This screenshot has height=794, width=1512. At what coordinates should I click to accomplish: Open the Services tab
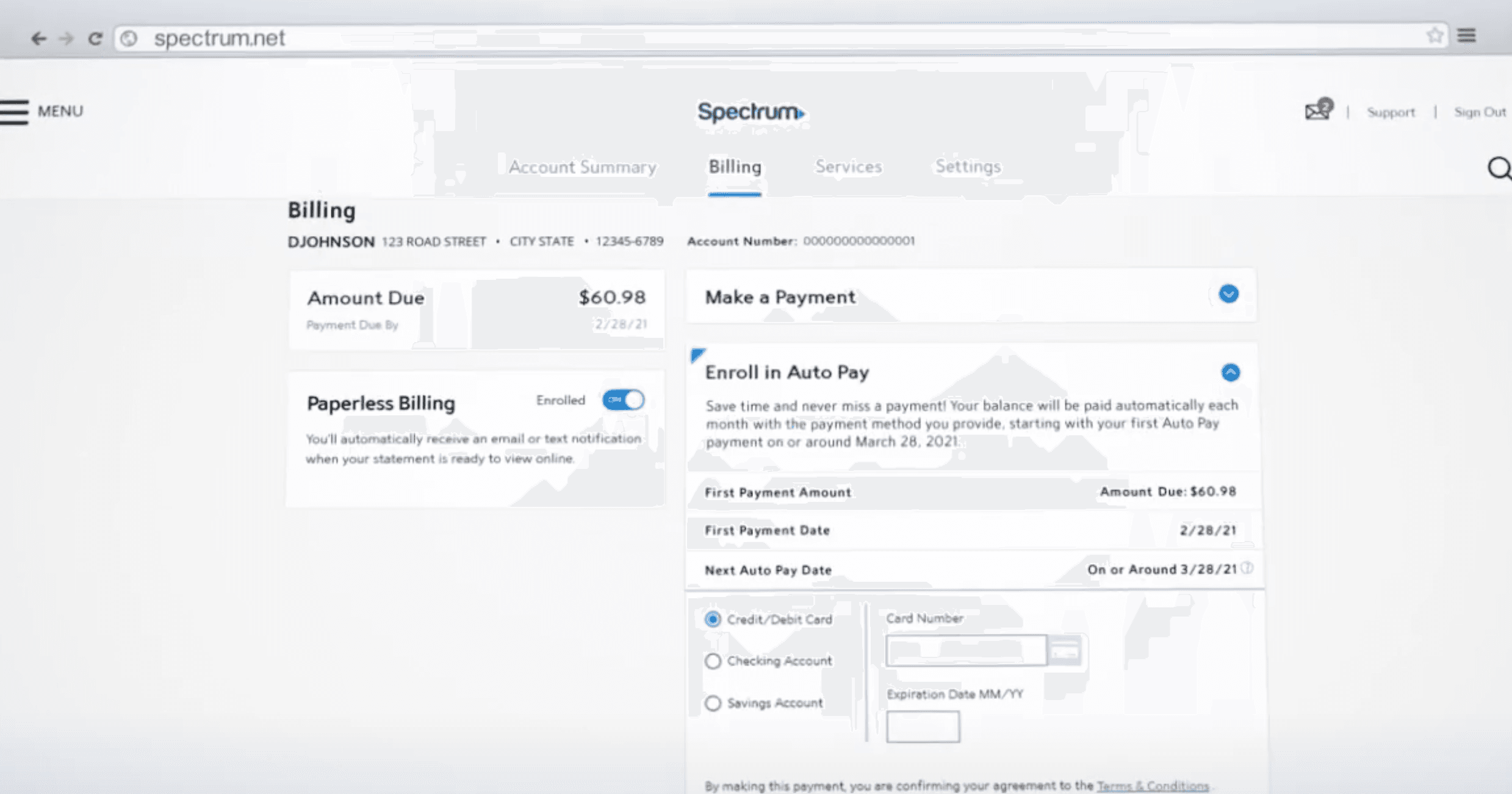(848, 166)
